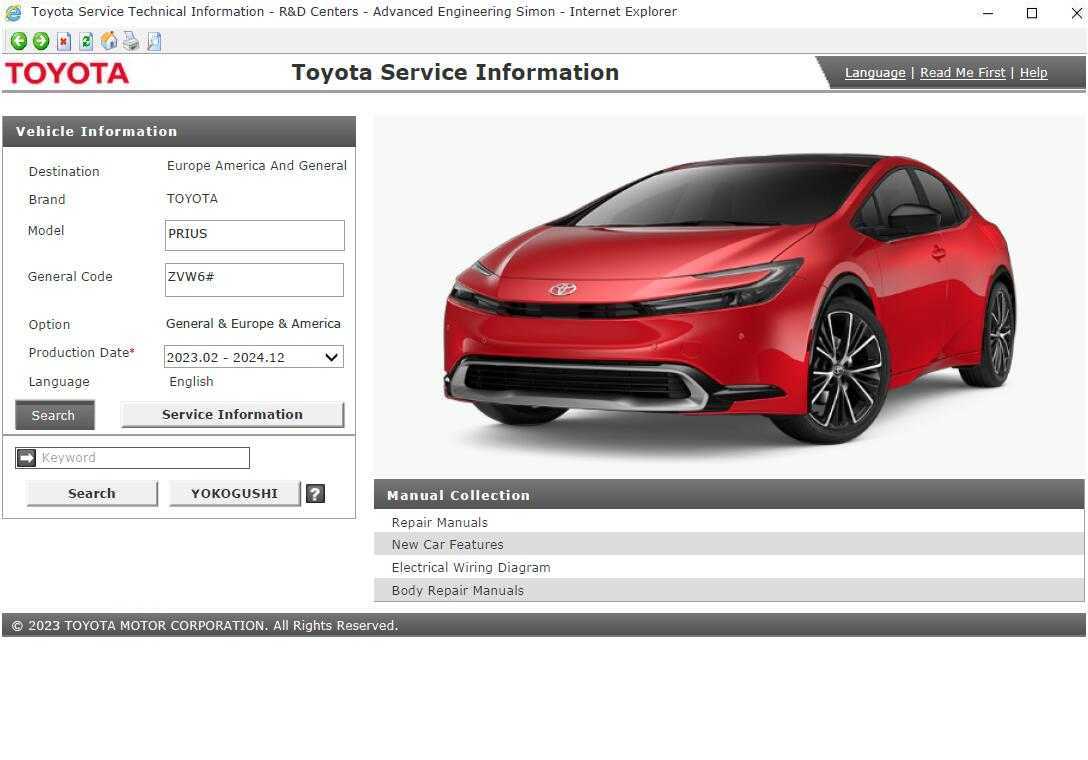Click the YOKOGUSHI button

(235, 493)
